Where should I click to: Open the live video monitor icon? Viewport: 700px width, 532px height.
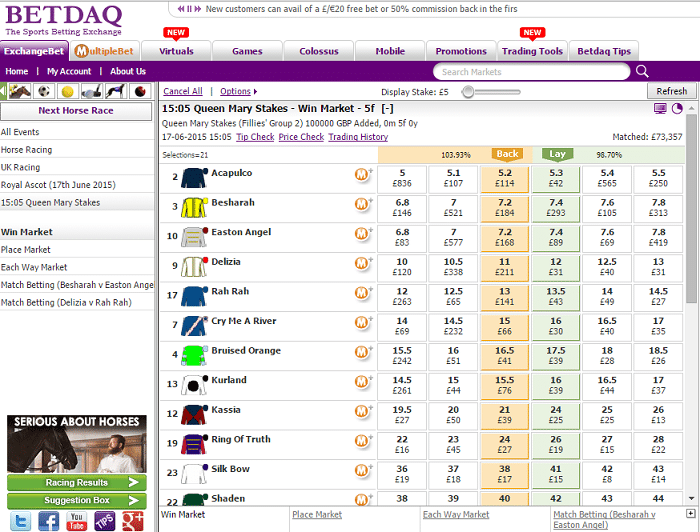pos(660,108)
